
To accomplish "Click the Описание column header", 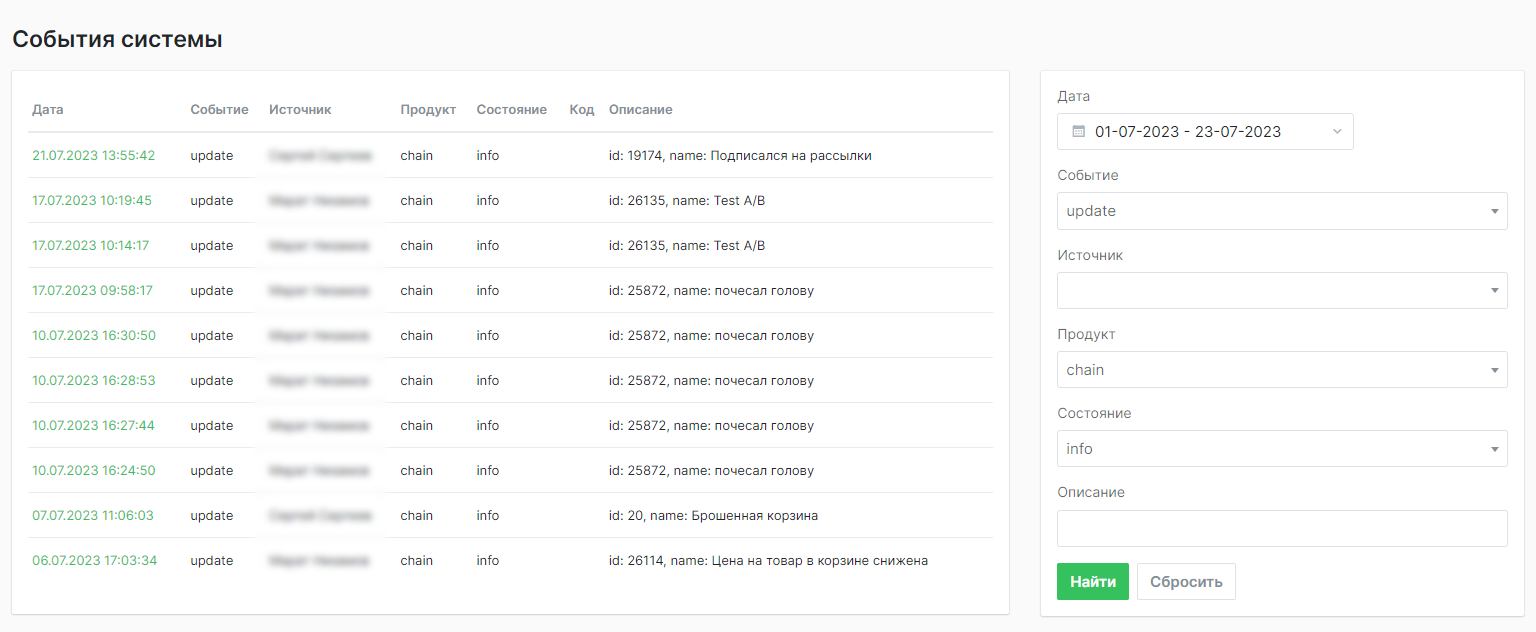I will tap(640, 109).
